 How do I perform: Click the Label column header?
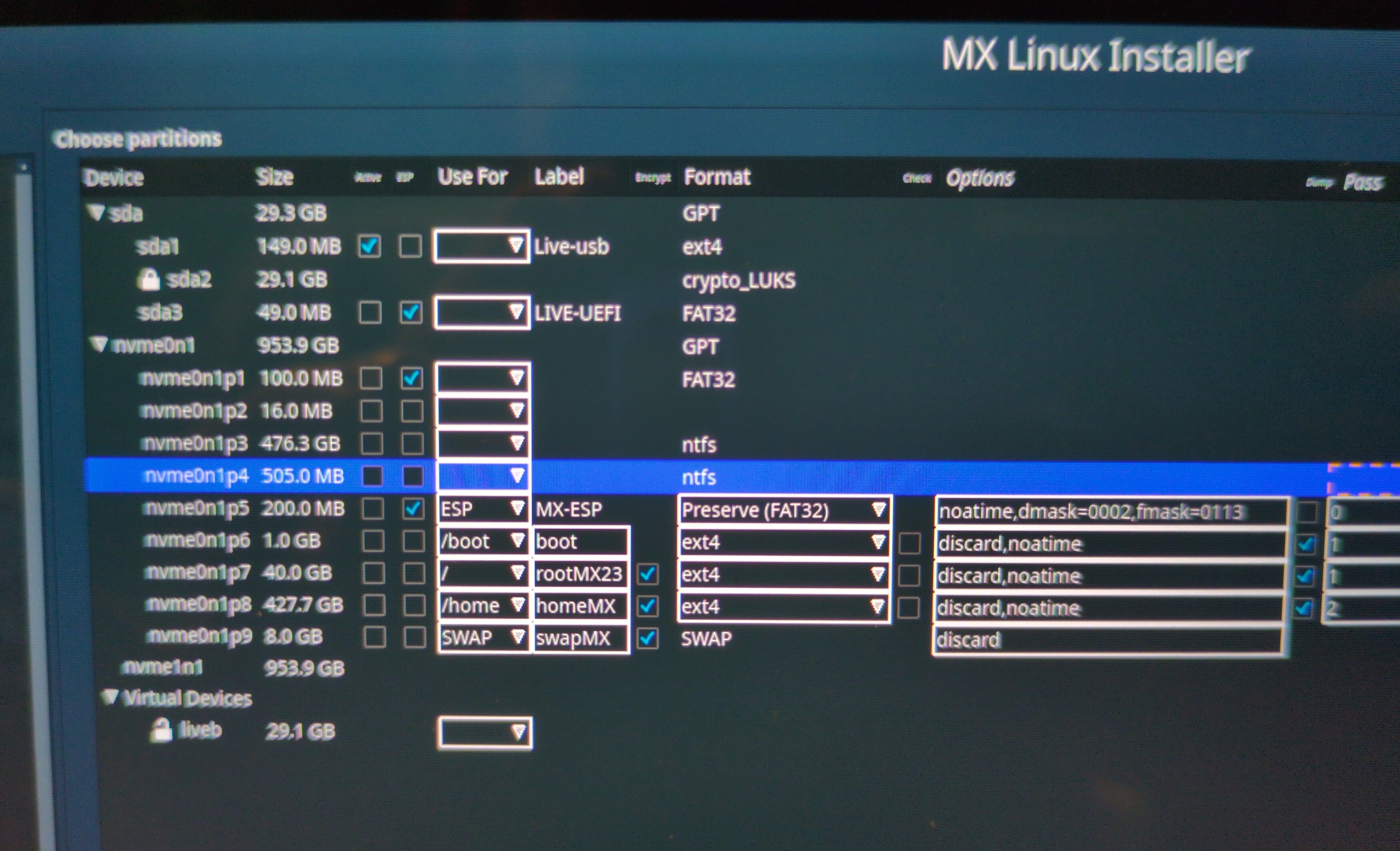(559, 176)
